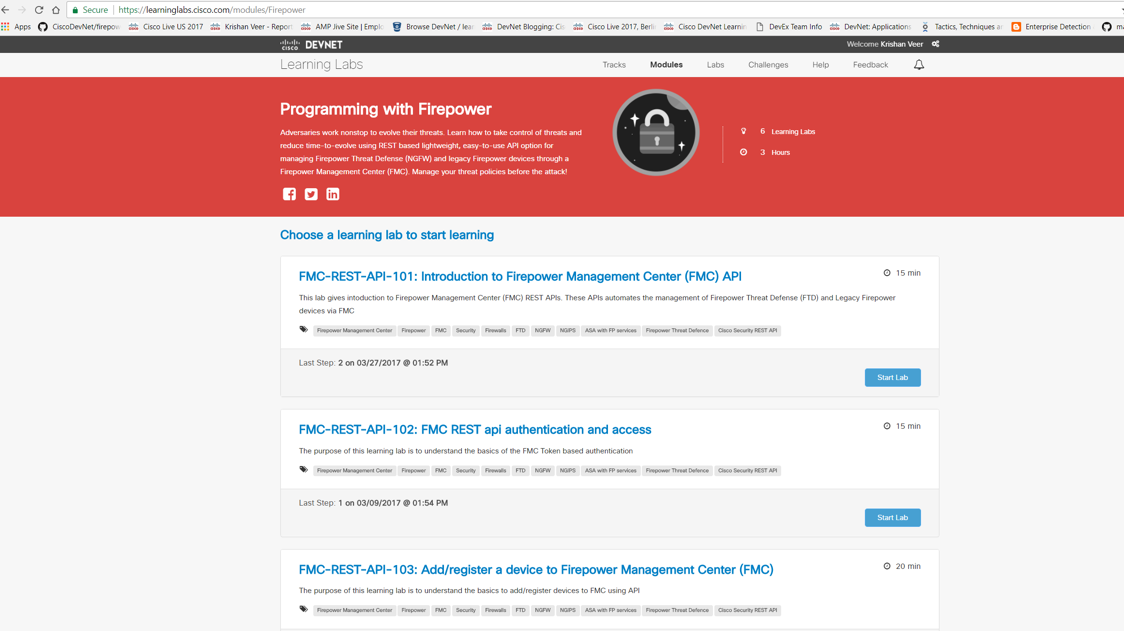Open AMP Jive Site bookmark

pos(342,27)
